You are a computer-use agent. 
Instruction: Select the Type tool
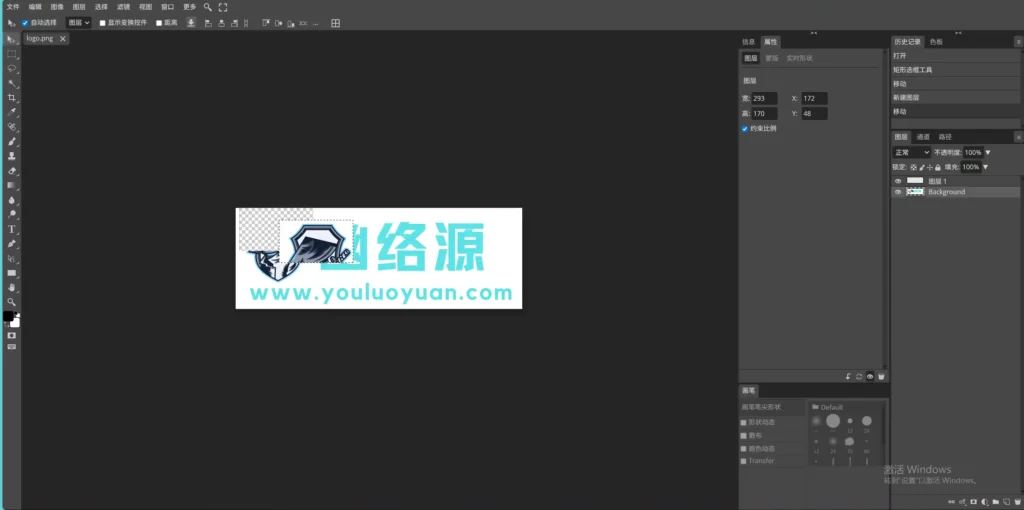pyautogui.click(x=12, y=229)
